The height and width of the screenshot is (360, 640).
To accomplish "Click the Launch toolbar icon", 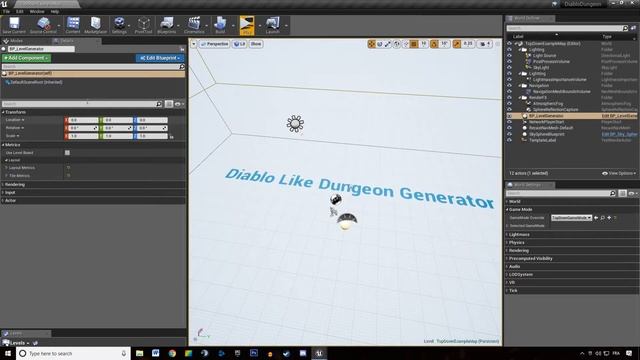I will (x=273, y=25).
